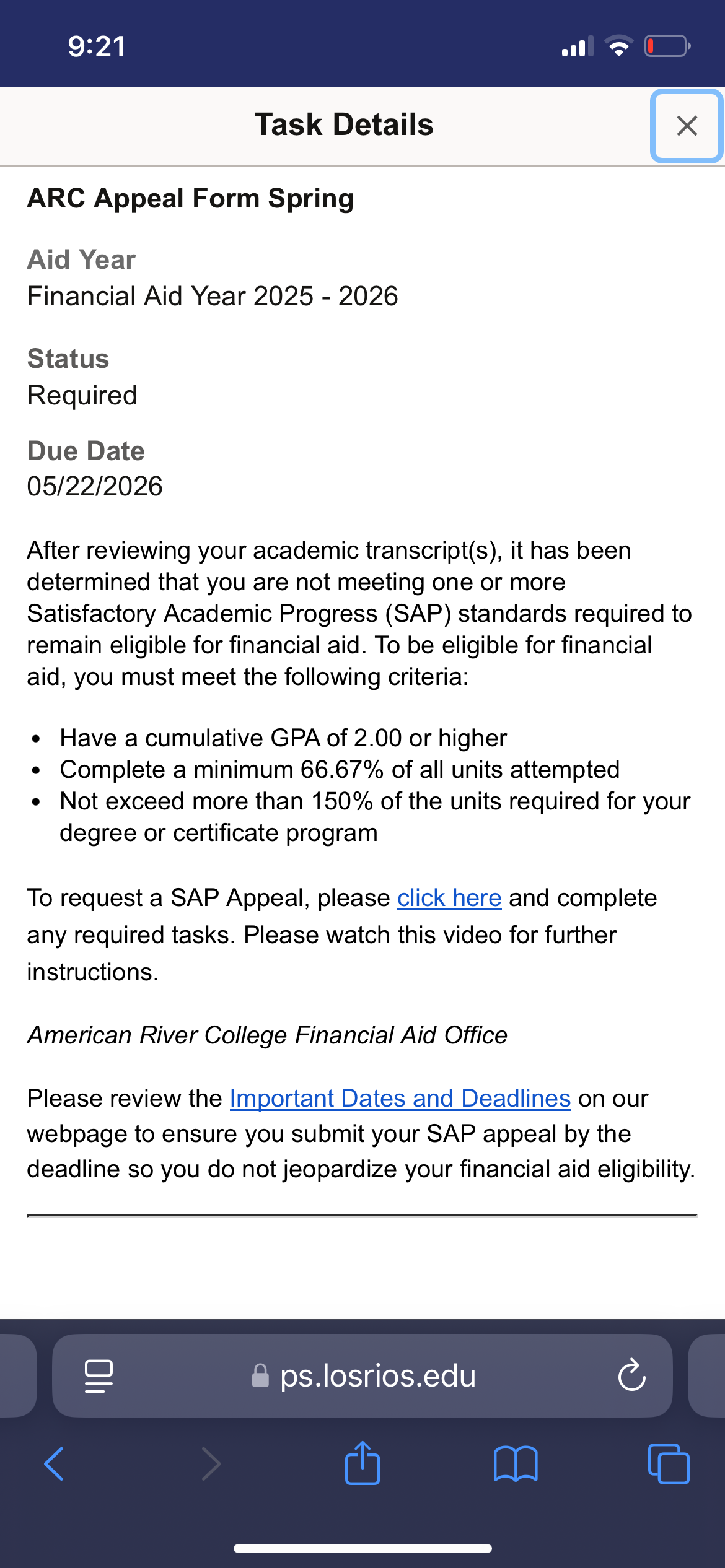Tap the Task Details header title
This screenshot has height=1568, width=725.
(x=344, y=124)
